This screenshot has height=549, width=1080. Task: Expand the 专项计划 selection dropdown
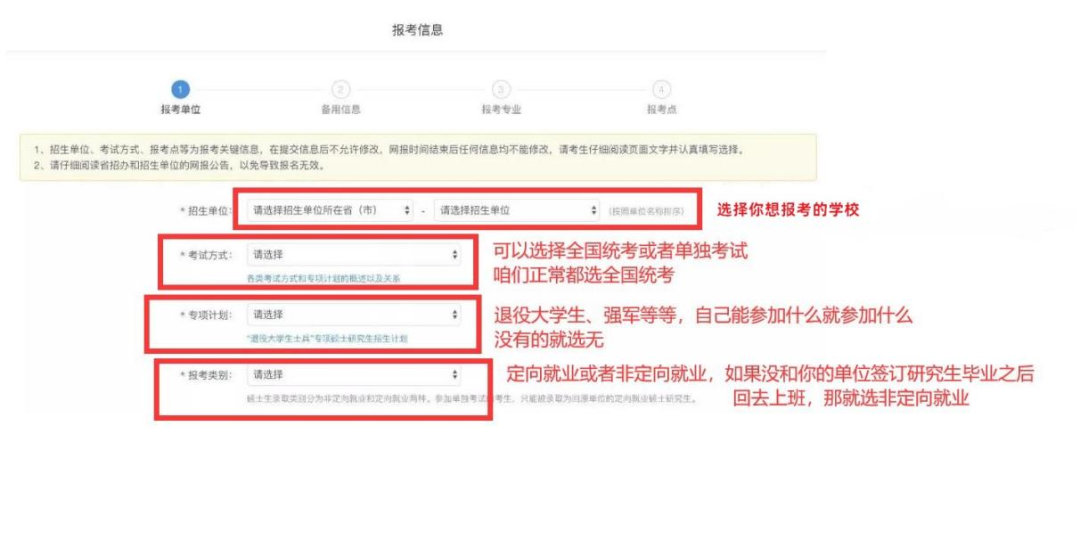point(354,315)
